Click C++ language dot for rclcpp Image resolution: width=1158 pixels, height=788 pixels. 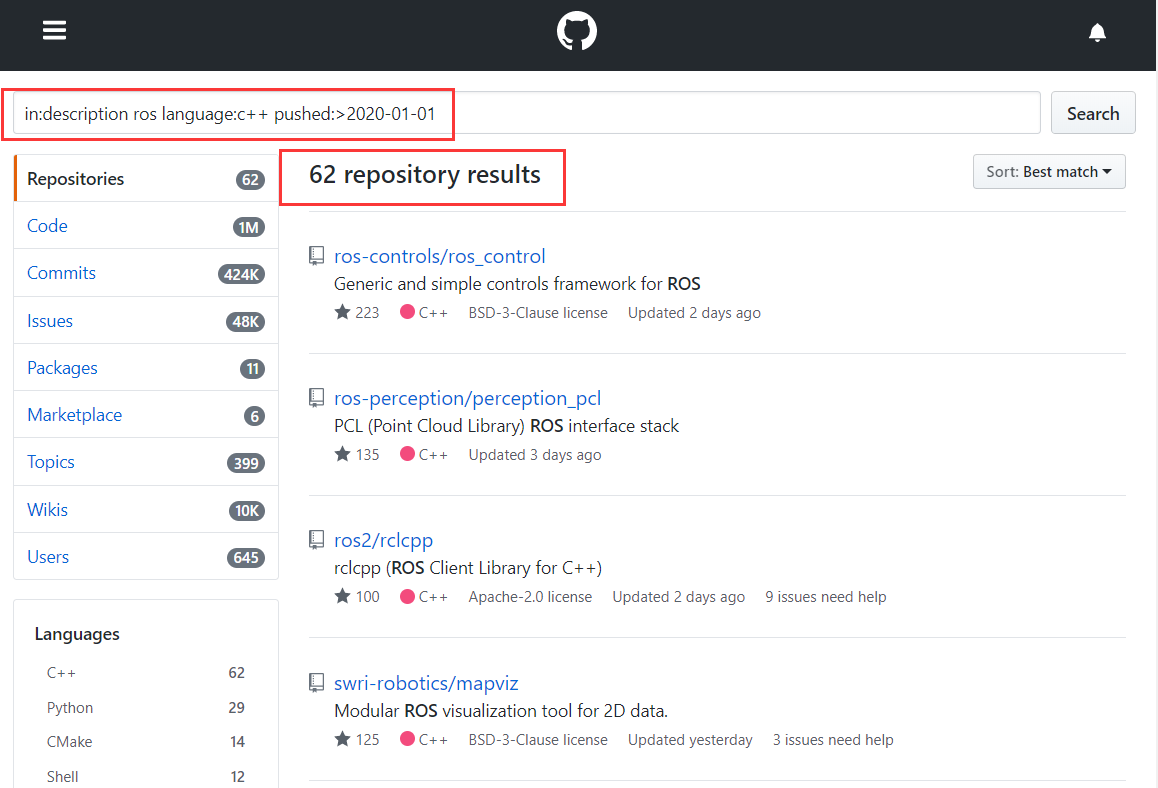click(x=407, y=595)
